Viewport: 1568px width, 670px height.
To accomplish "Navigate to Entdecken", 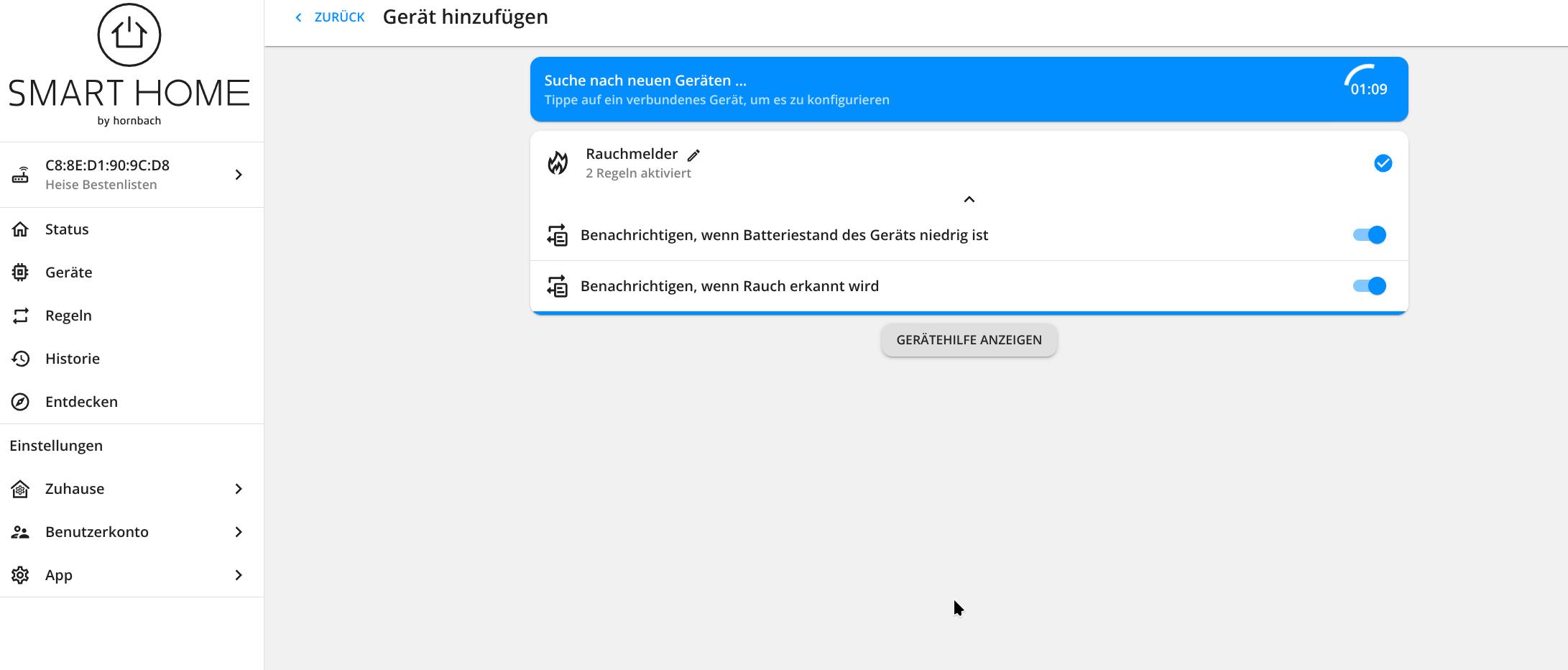I will tap(132, 402).
